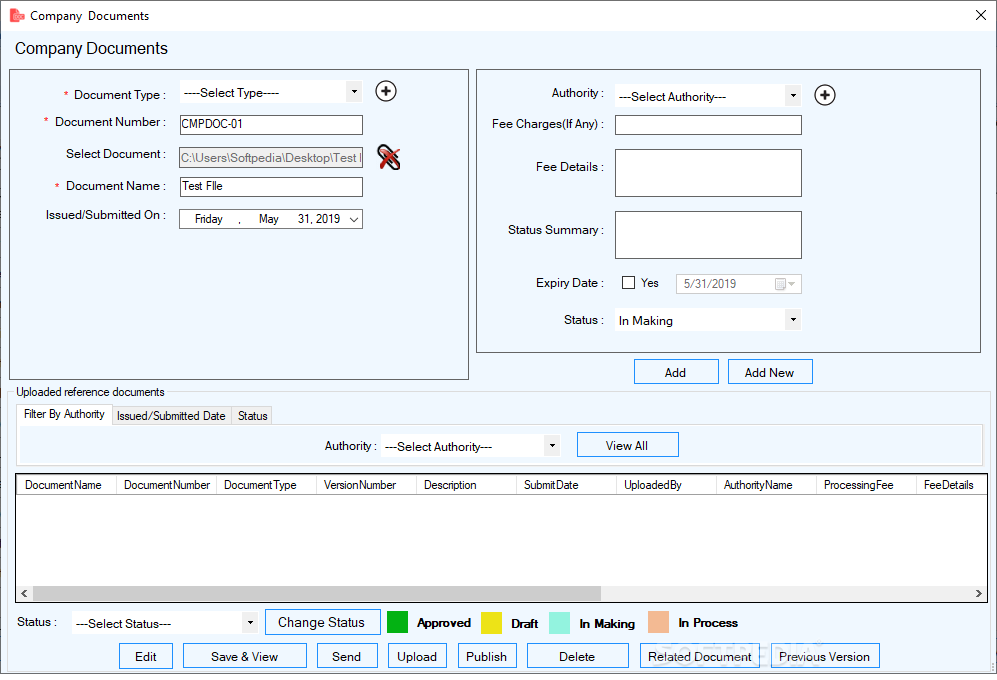Click the Document Number input field
997x680 pixels.
271,125
